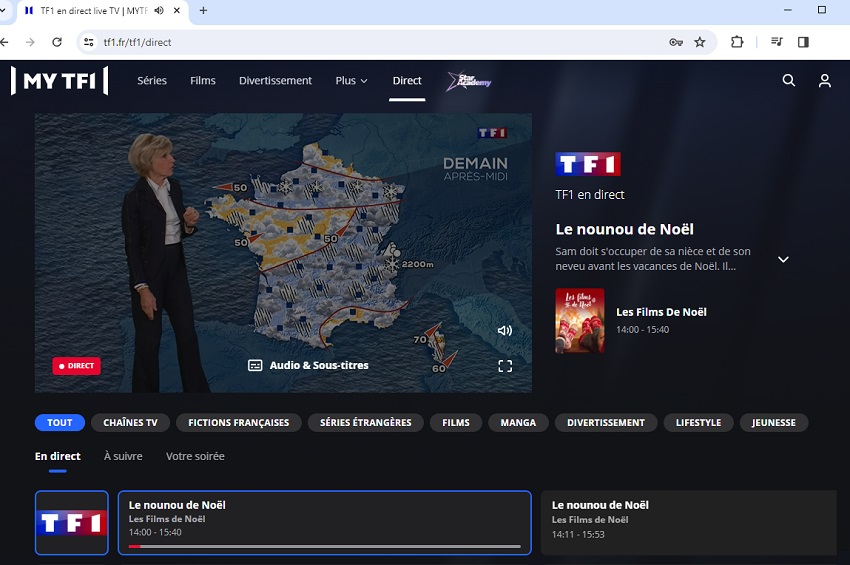
Task: Open the browser extensions puzzle icon
Action: click(737, 42)
